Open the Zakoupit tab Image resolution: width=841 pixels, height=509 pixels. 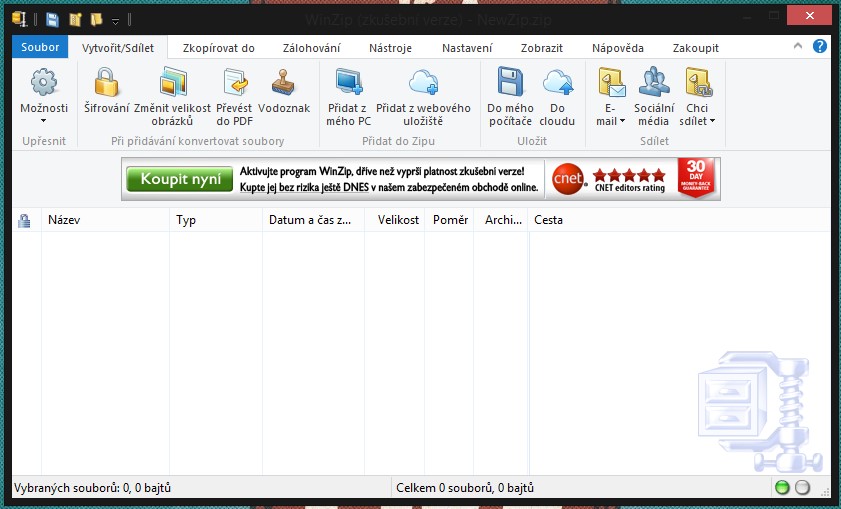pyautogui.click(x=696, y=48)
